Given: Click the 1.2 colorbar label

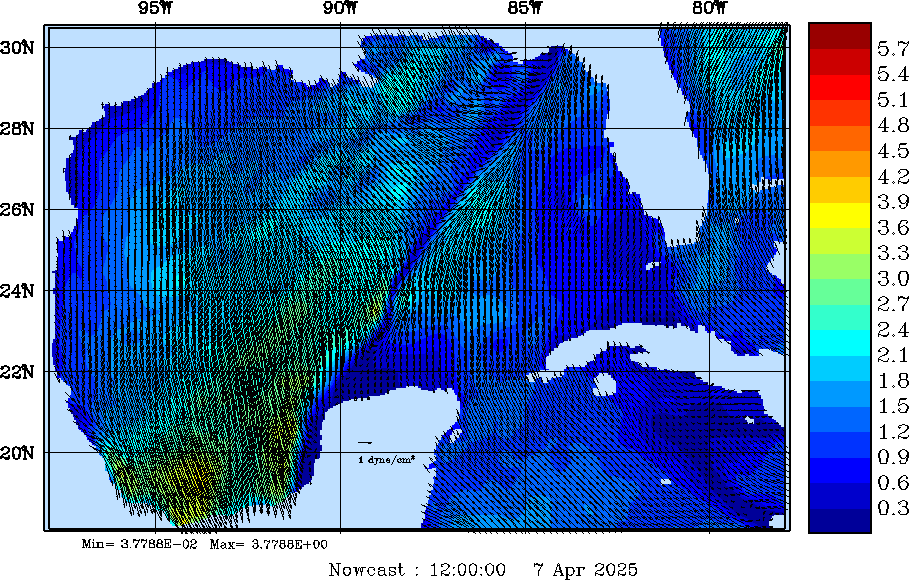Looking at the screenshot, I should 893,432.
